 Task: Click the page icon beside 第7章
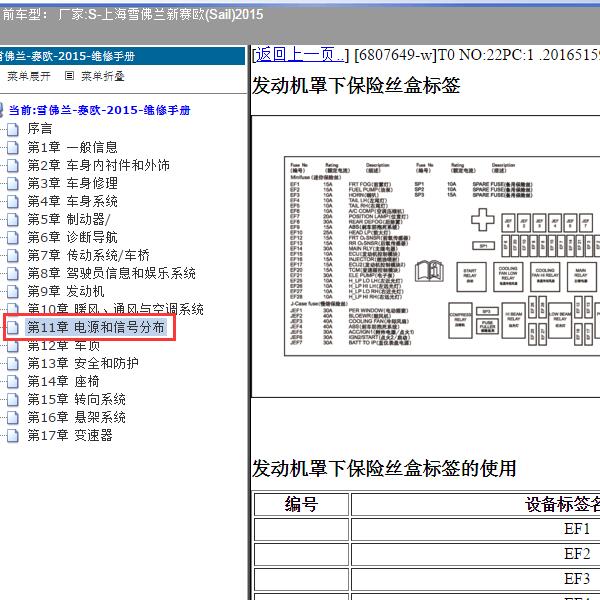(13, 255)
